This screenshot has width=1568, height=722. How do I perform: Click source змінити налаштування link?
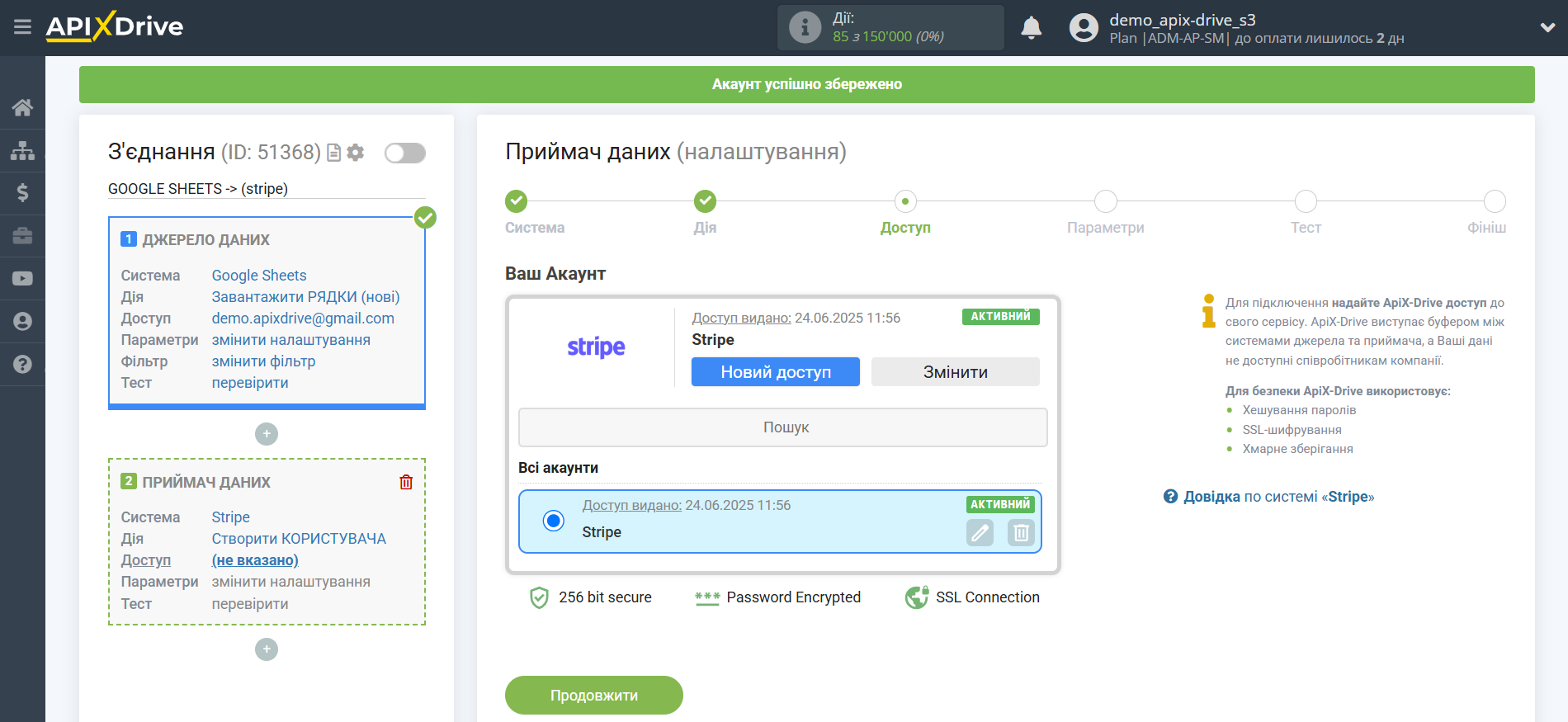coord(290,340)
